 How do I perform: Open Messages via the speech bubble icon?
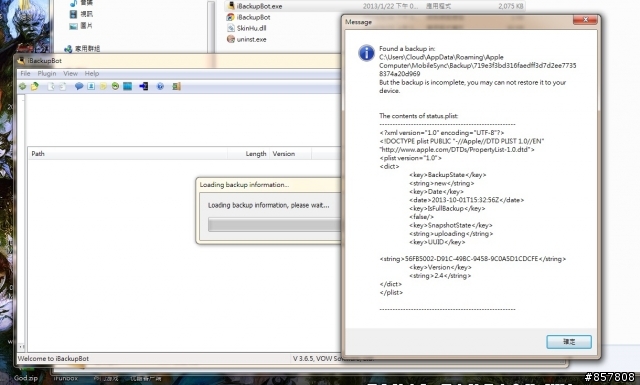tap(79, 86)
